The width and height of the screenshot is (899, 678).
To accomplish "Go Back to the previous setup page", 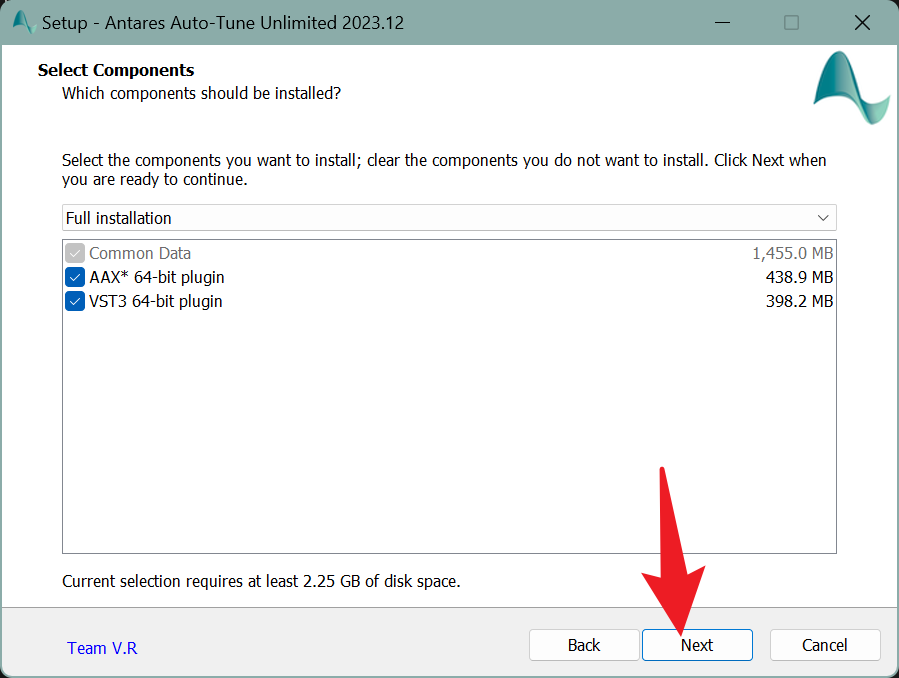I will click(584, 645).
